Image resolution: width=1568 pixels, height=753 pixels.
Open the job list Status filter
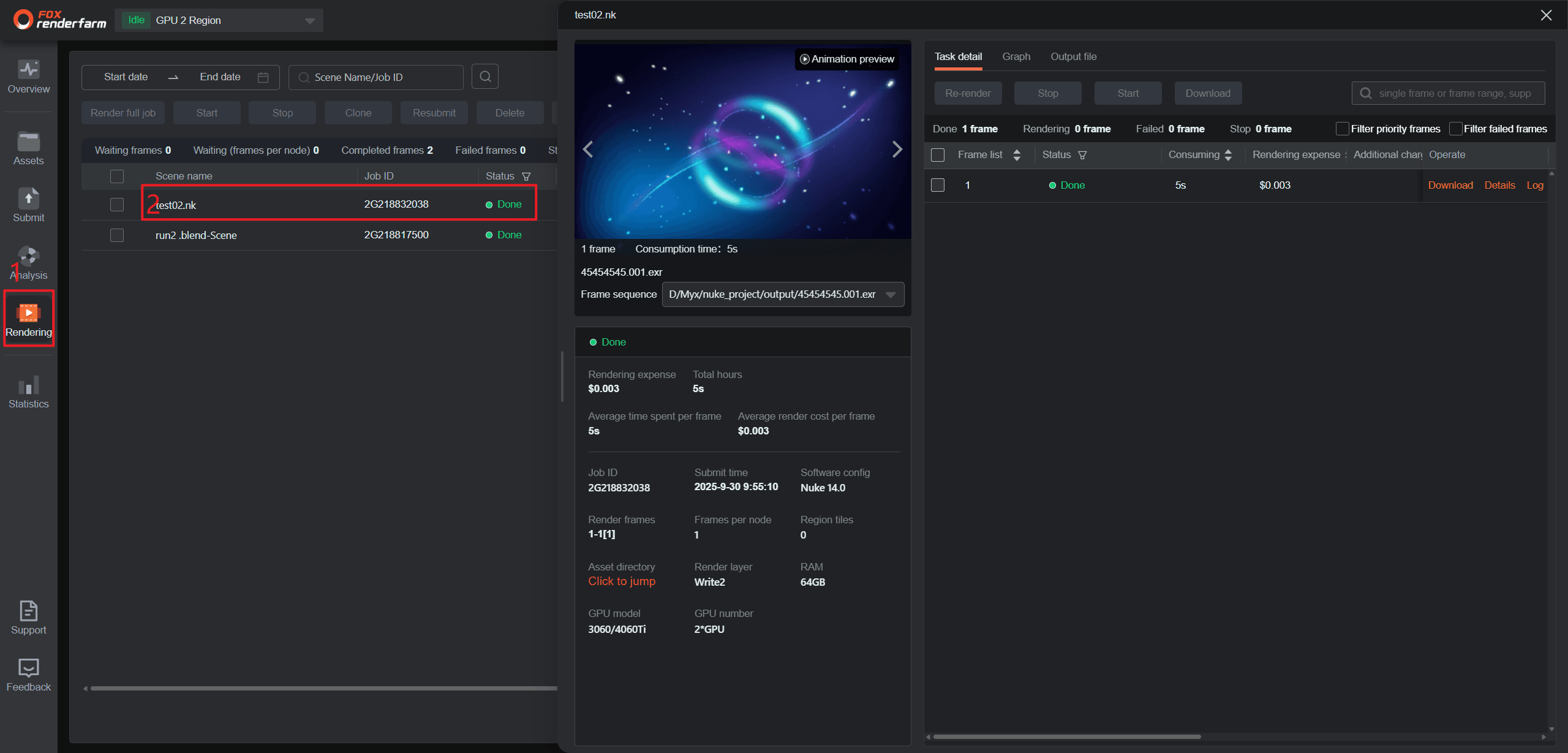coord(526,176)
